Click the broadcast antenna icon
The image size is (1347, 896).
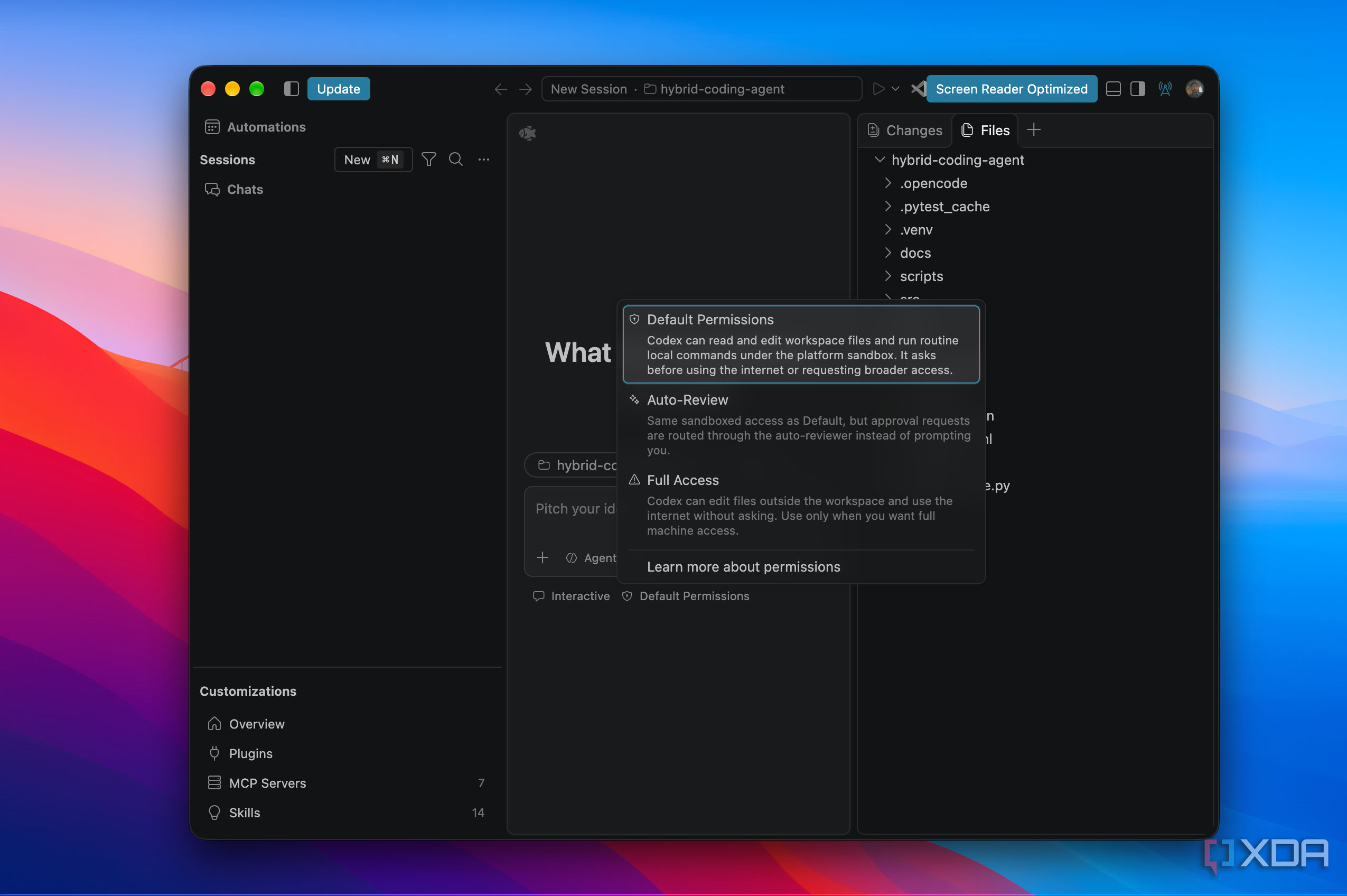click(1165, 89)
